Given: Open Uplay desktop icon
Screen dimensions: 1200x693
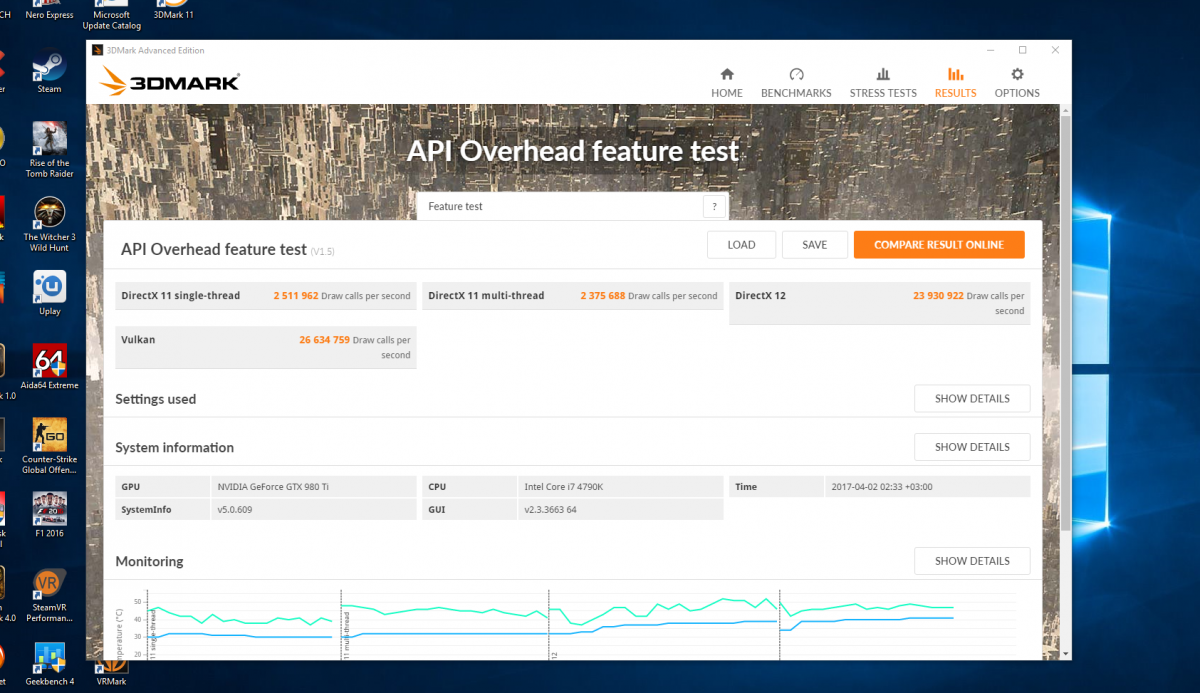Looking at the screenshot, I should [49, 294].
